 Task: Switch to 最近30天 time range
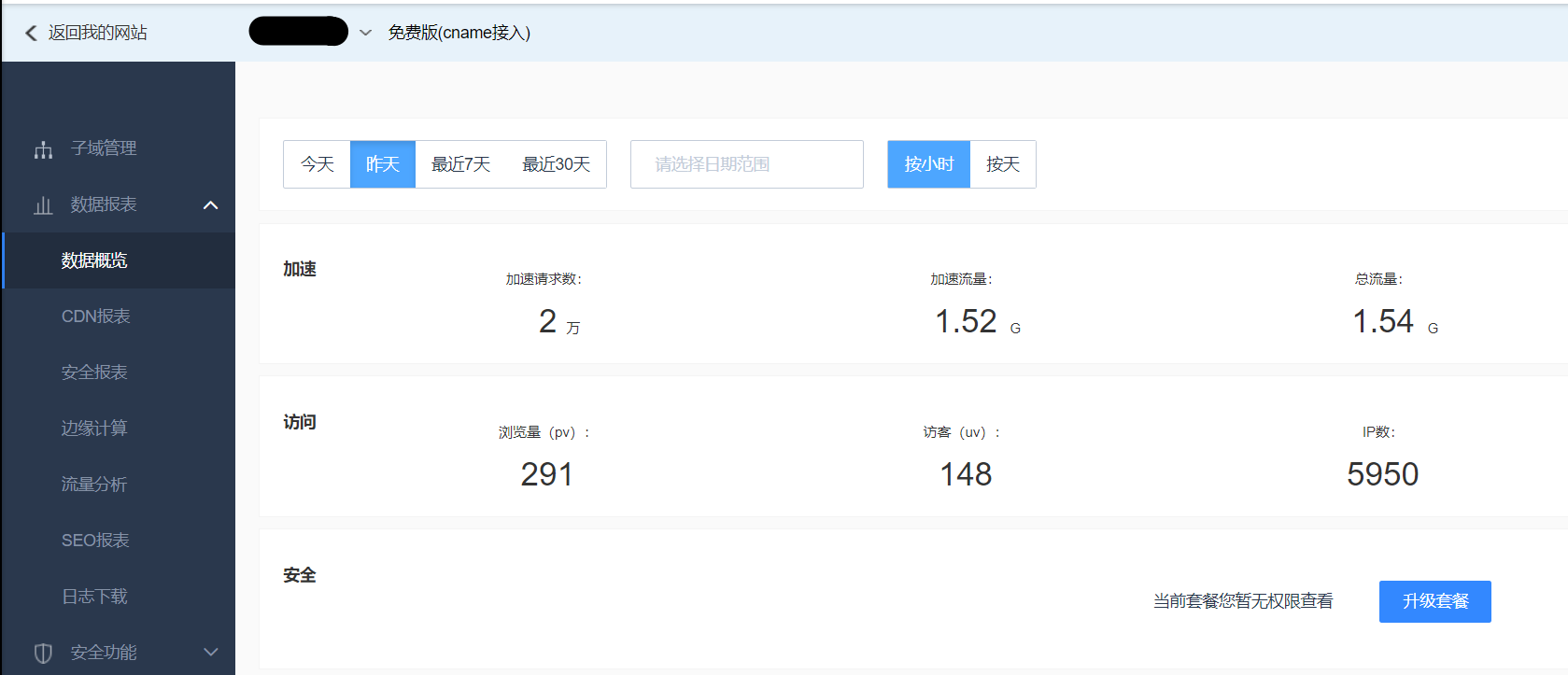pyautogui.click(x=556, y=164)
